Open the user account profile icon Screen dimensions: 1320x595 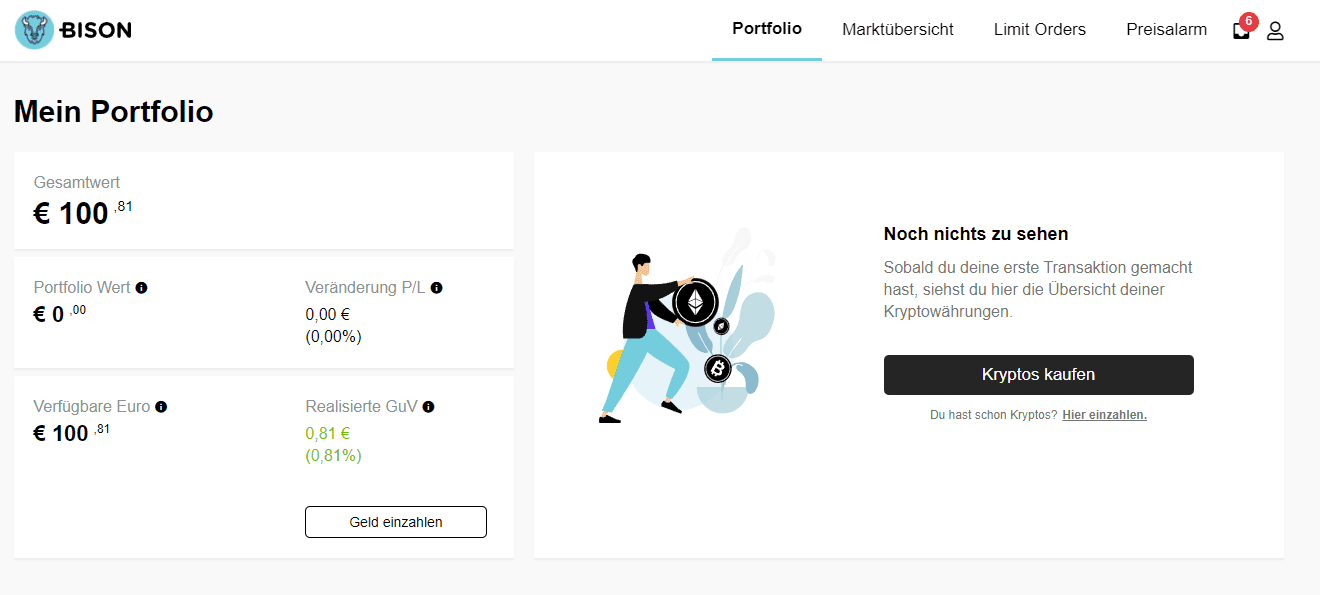1275,31
